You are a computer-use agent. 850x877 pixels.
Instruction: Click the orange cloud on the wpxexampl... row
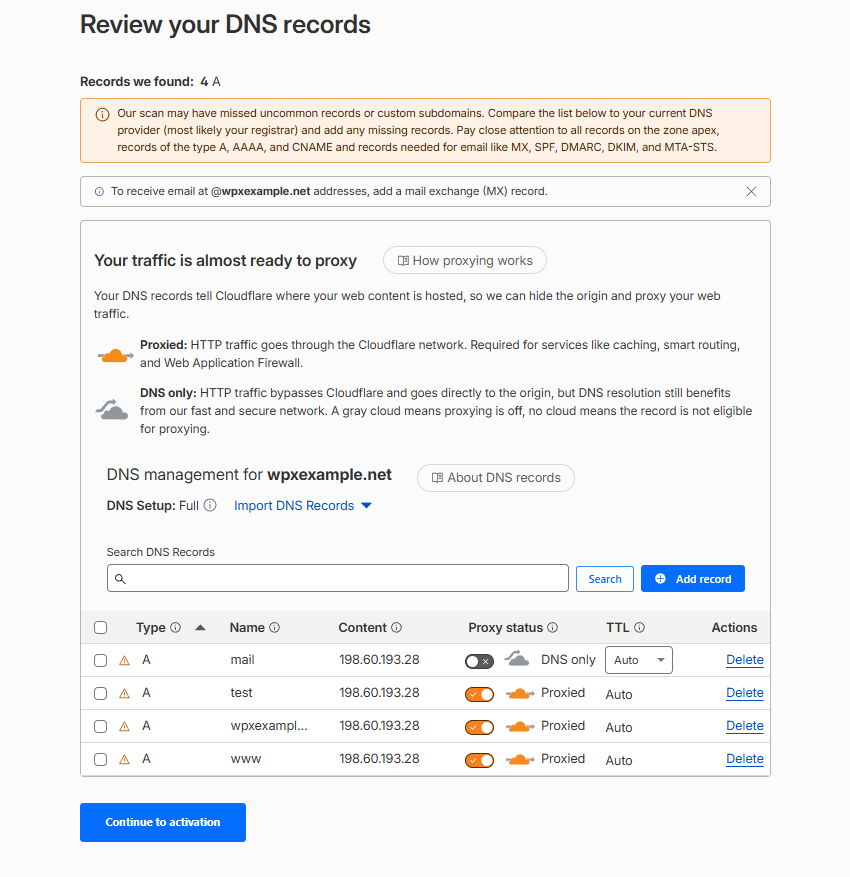pos(520,727)
